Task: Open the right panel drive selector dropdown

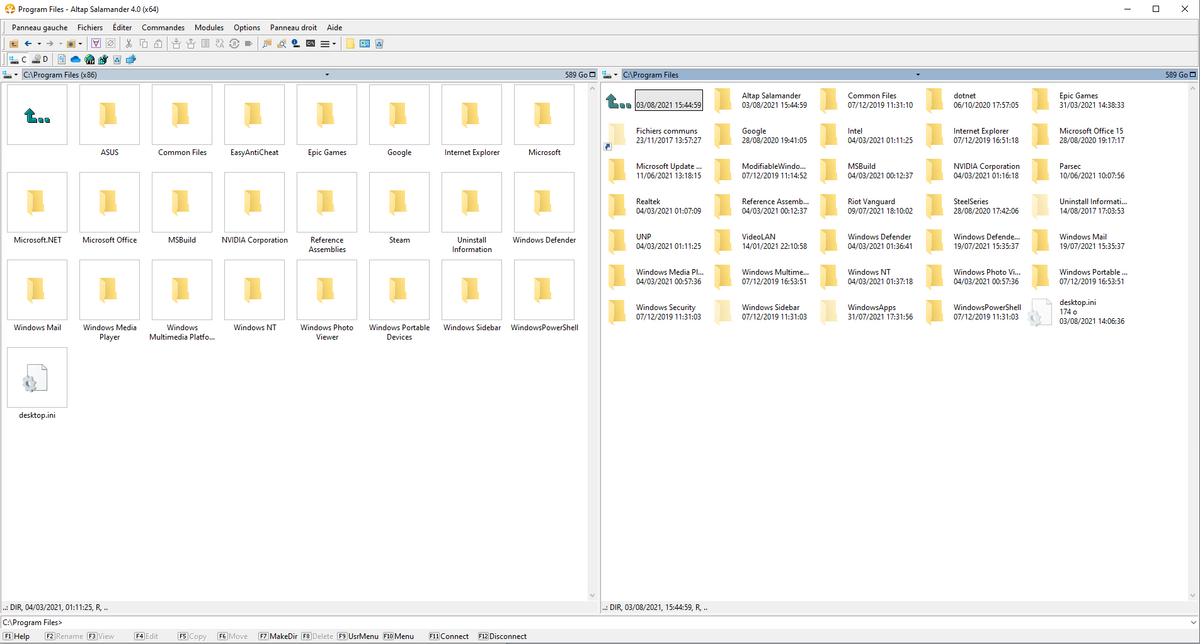Action: 610,75
